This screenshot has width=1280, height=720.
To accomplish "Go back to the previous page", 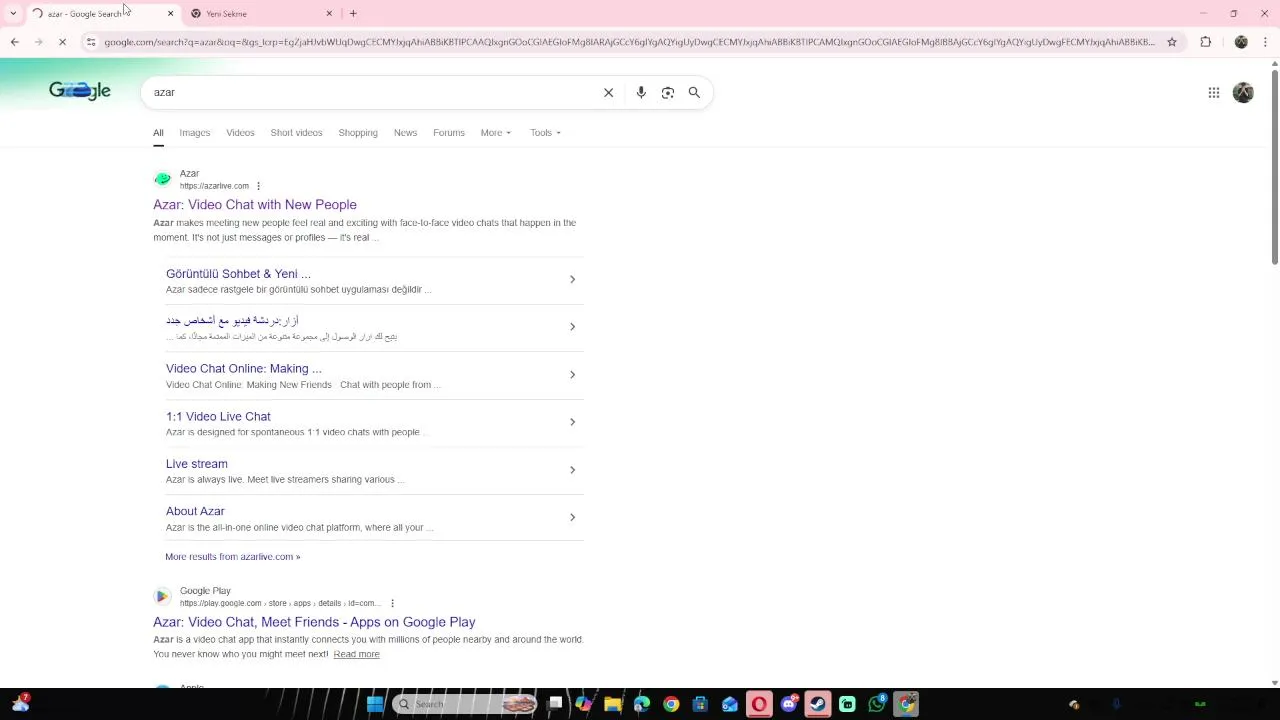I will [14, 42].
